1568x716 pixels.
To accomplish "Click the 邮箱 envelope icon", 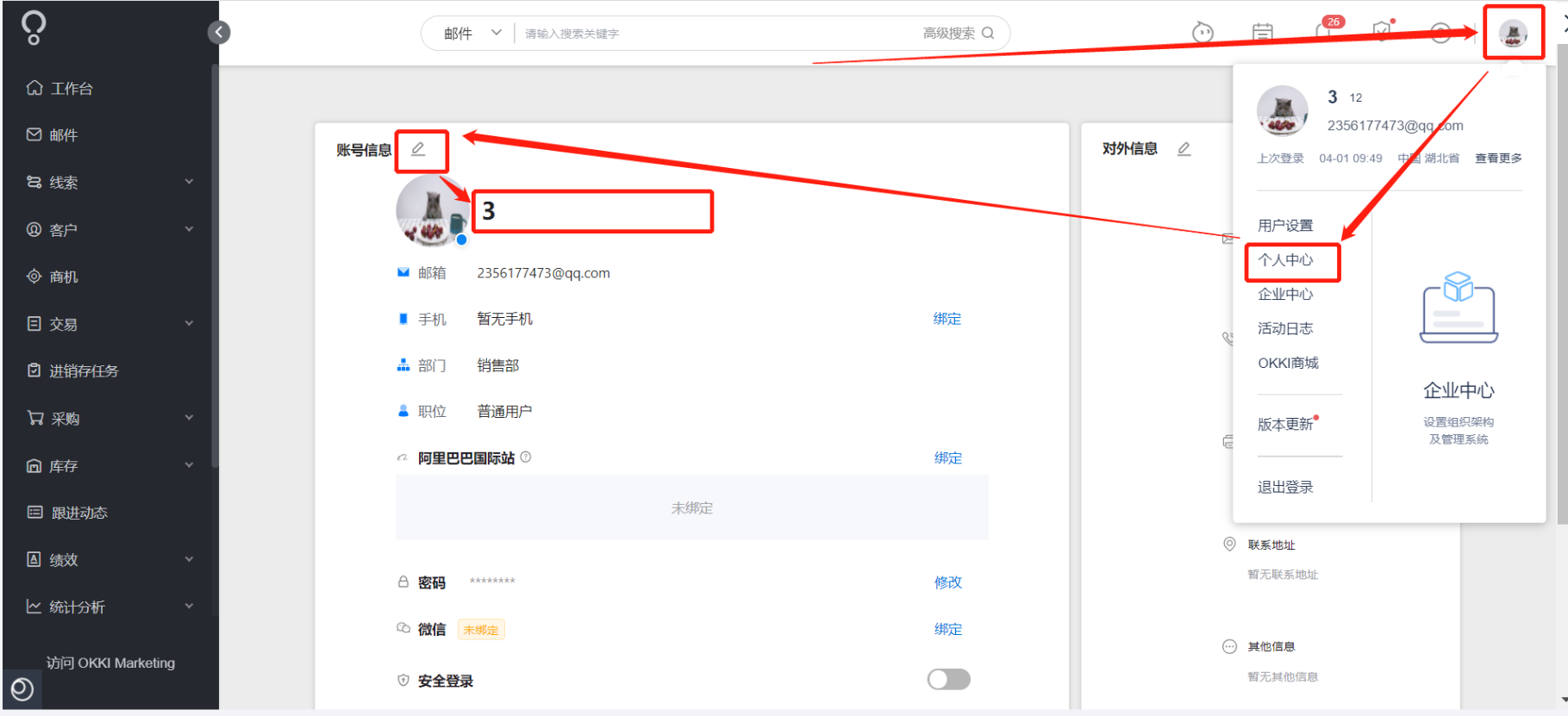I will [403, 272].
